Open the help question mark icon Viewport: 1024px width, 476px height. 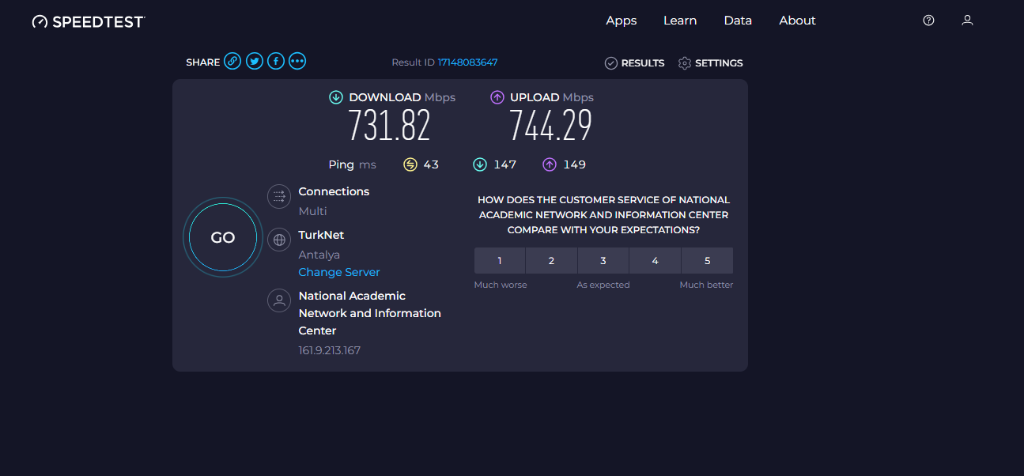tap(928, 20)
